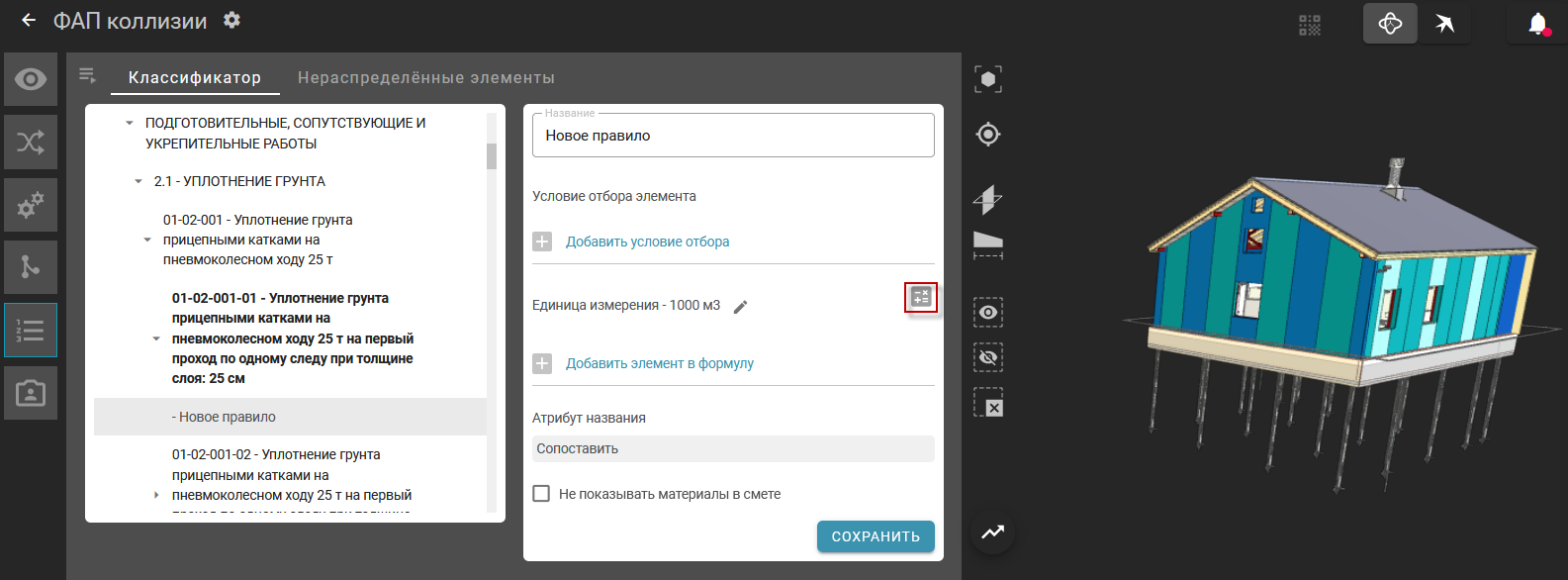Screen dimensions: 1568x580
Task: Expand the 01-02-001-02 tree item
Action: 156,495
